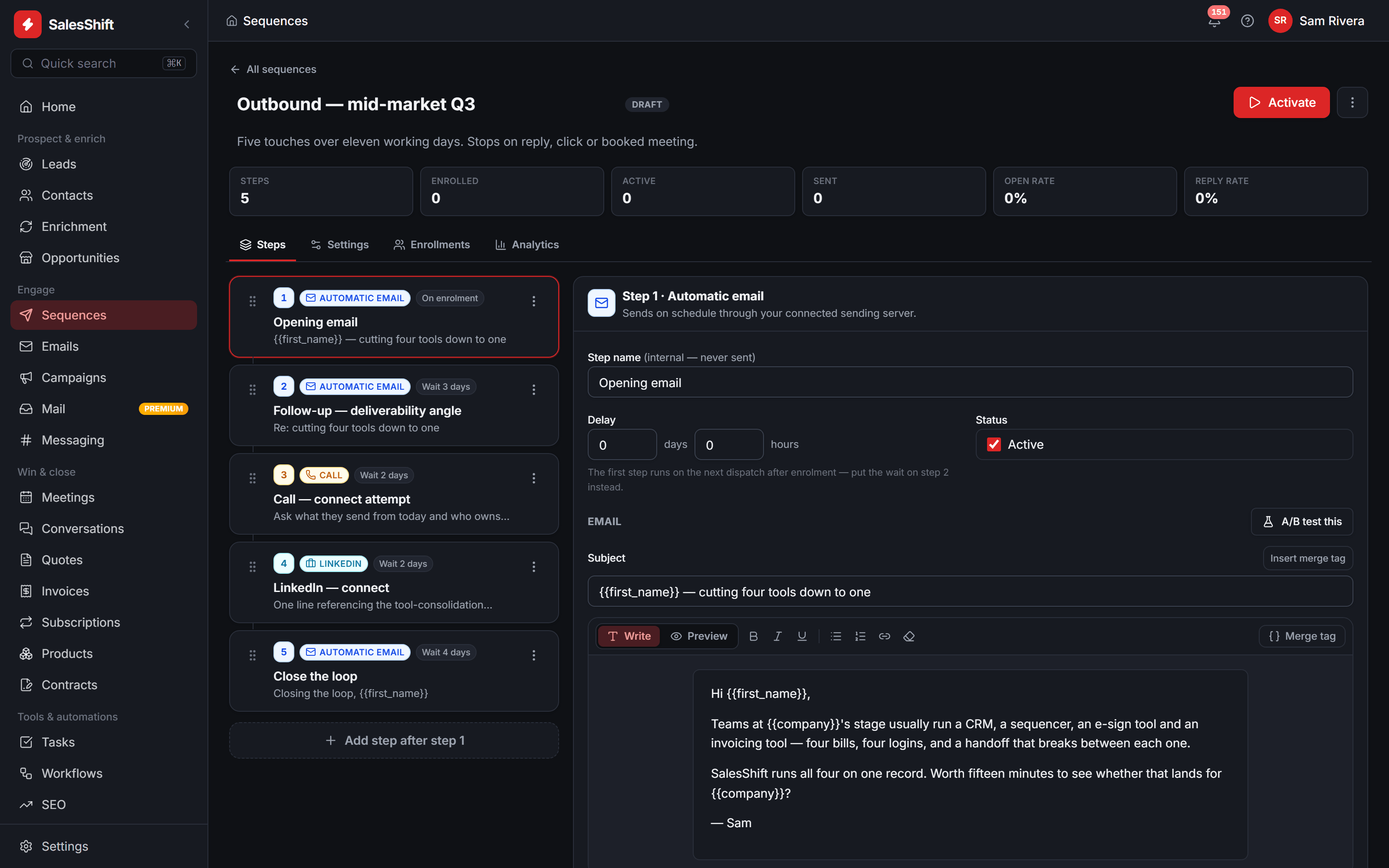Open Meetings in the sidebar
1389x868 pixels.
pyautogui.click(x=103, y=498)
